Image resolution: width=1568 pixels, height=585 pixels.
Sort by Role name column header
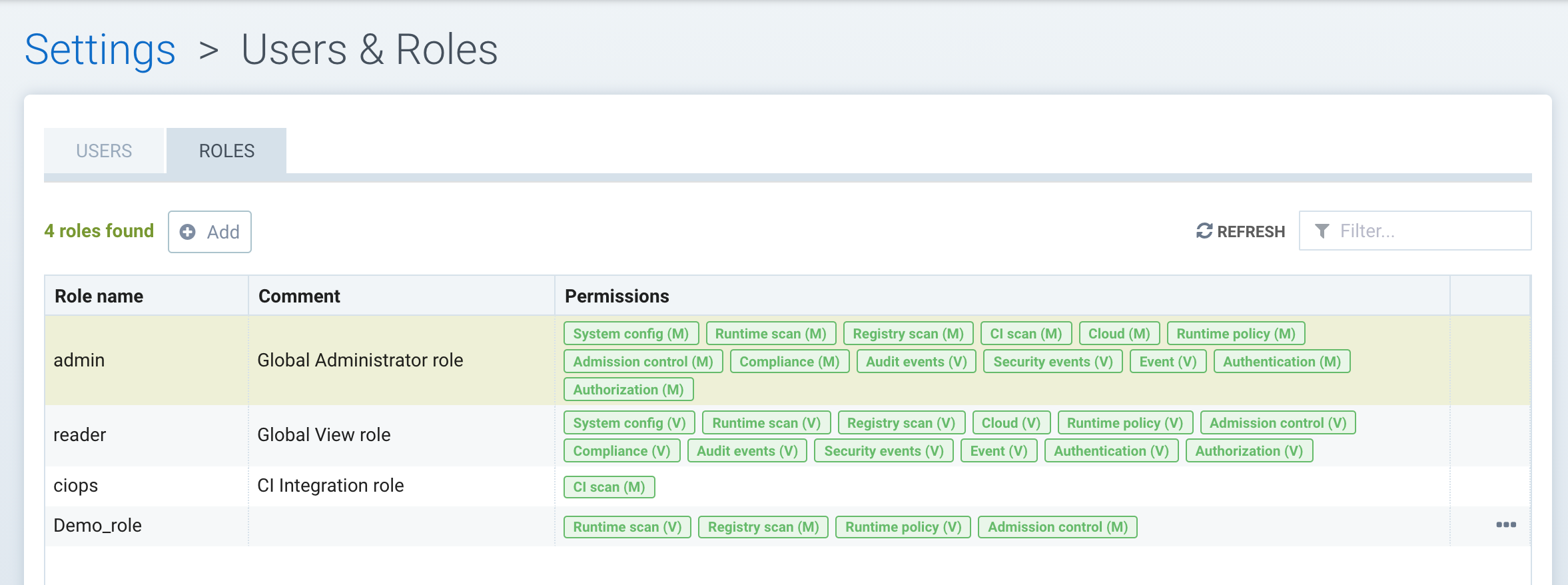click(x=99, y=296)
